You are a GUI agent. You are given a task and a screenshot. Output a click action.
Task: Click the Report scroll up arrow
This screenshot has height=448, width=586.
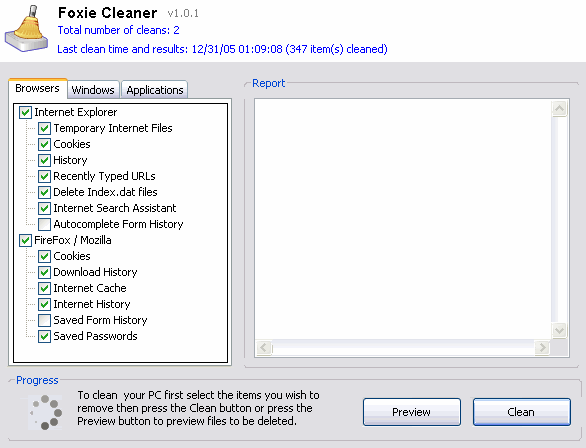click(x=559, y=109)
